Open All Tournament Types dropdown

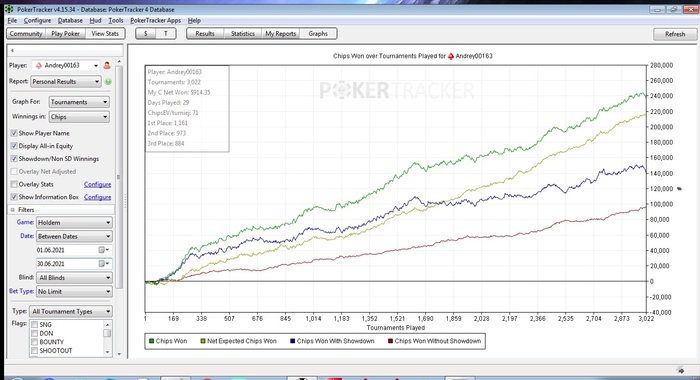pos(71,312)
